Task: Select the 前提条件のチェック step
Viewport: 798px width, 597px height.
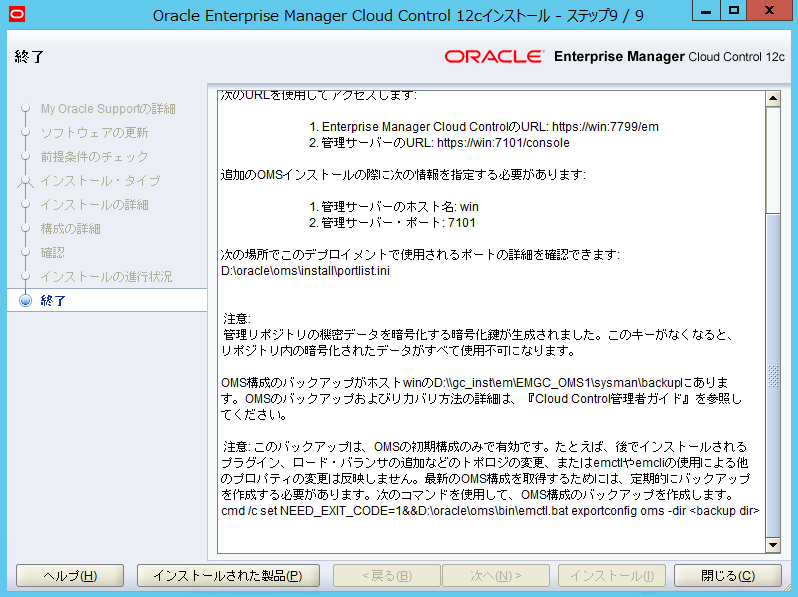Action: [94, 157]
